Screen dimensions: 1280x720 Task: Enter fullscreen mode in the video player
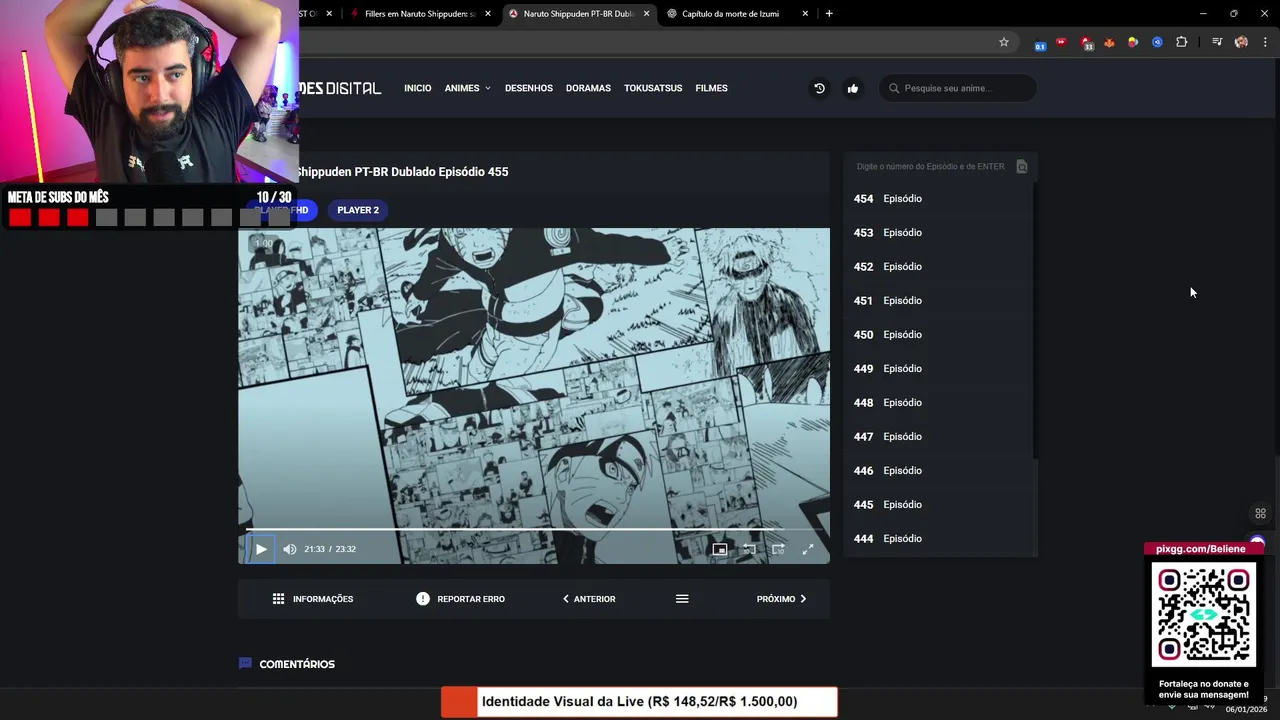808,549
